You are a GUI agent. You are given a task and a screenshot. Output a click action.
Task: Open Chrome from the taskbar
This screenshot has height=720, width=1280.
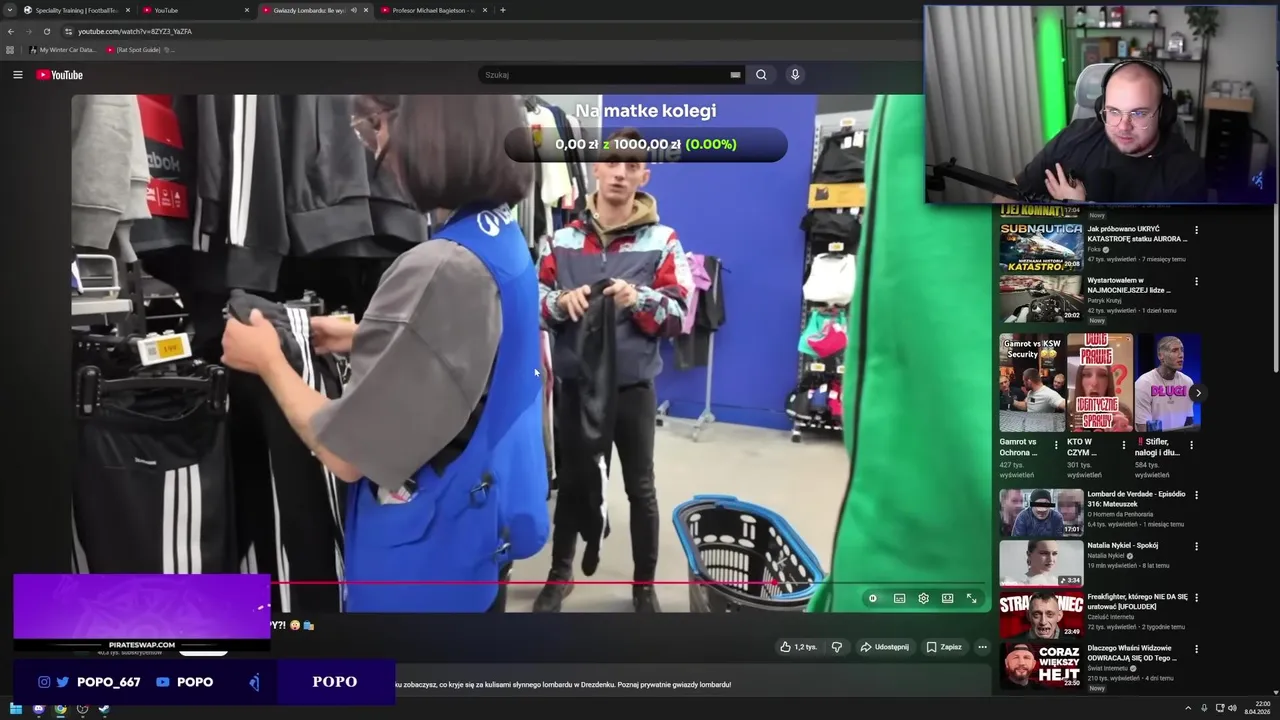60,709
